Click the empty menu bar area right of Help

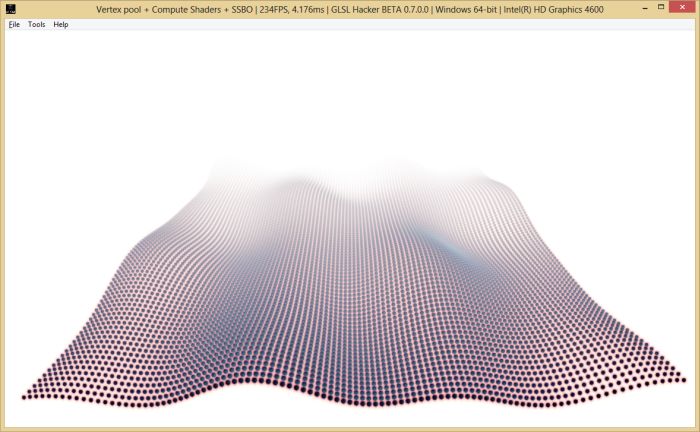click(x=380, y=24)
